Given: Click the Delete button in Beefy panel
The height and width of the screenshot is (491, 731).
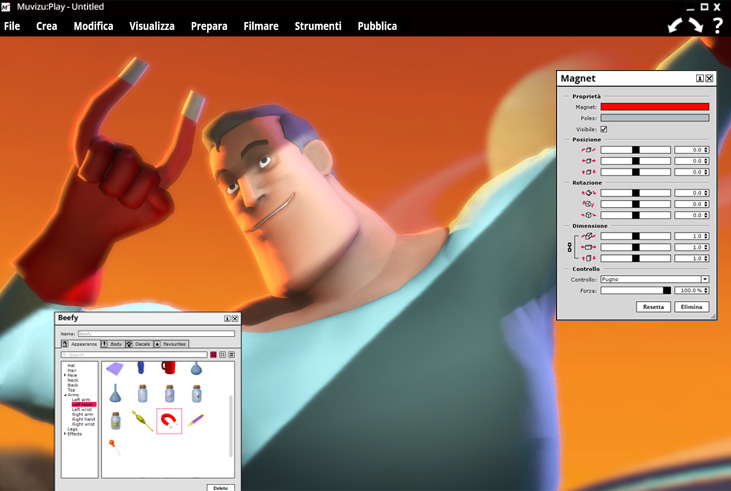Looking at the screenshot, I should click(x=221, y=488).
